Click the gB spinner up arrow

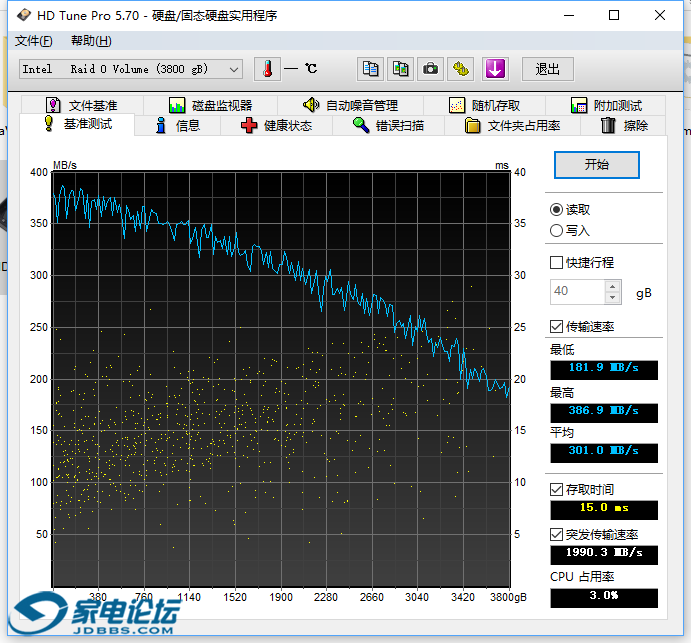pos(613,286)
